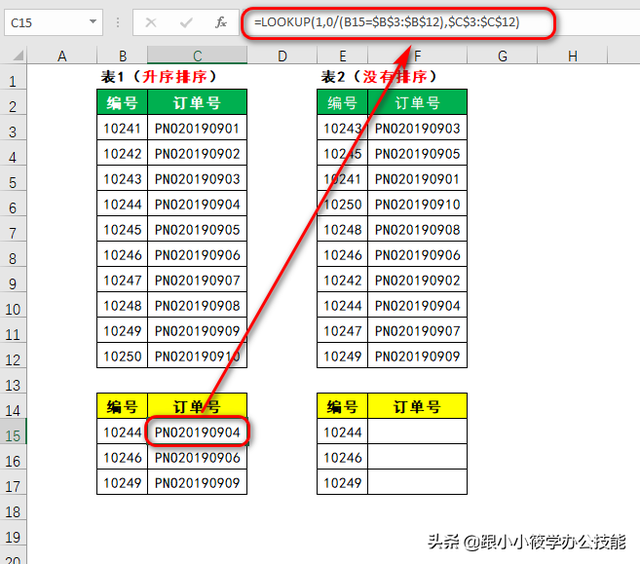Select cell PN020190902 in column F
Viewport: 640px width, 564px height.
coord(417,280)
